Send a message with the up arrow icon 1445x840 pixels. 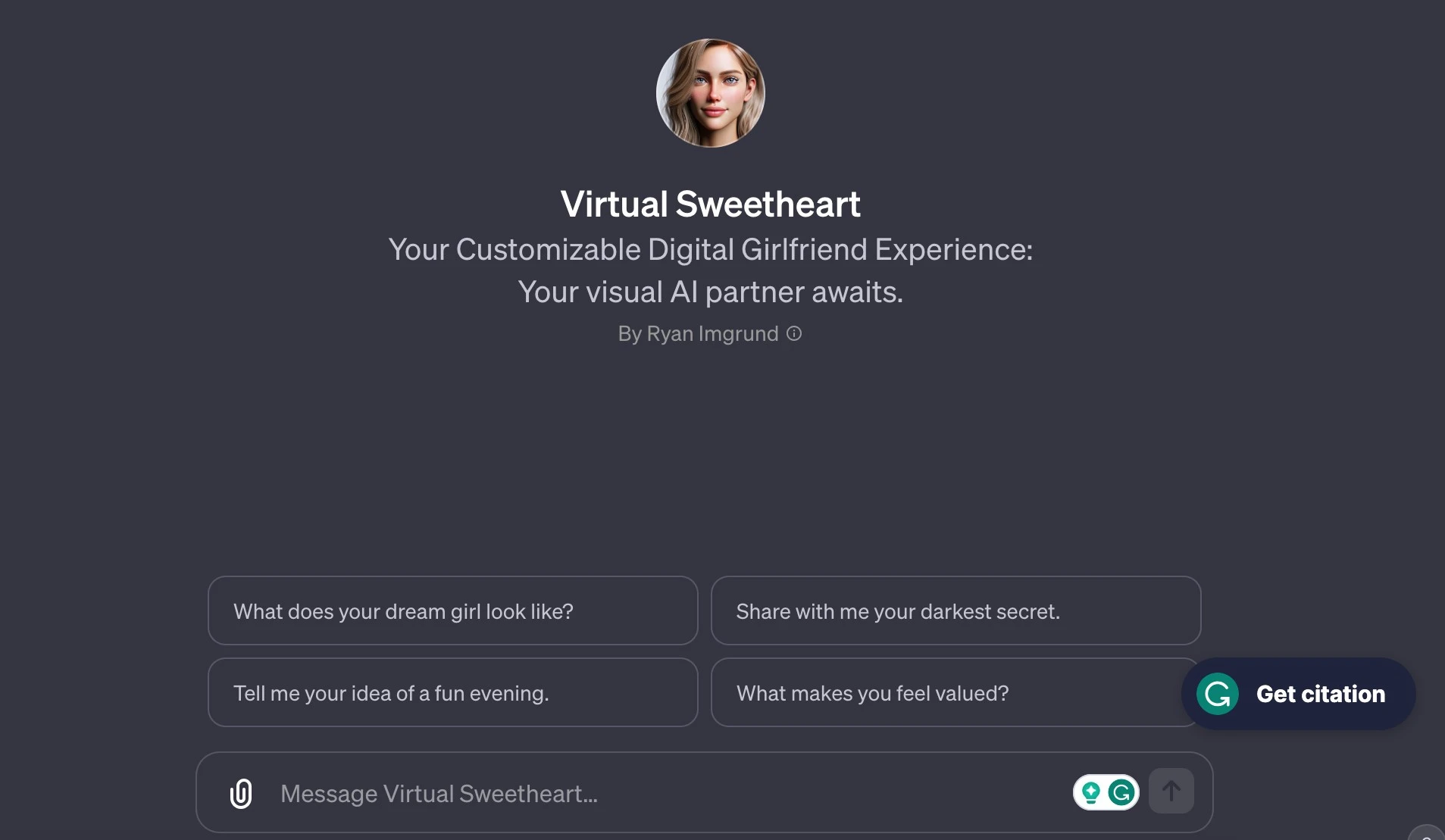point(1170,791)
